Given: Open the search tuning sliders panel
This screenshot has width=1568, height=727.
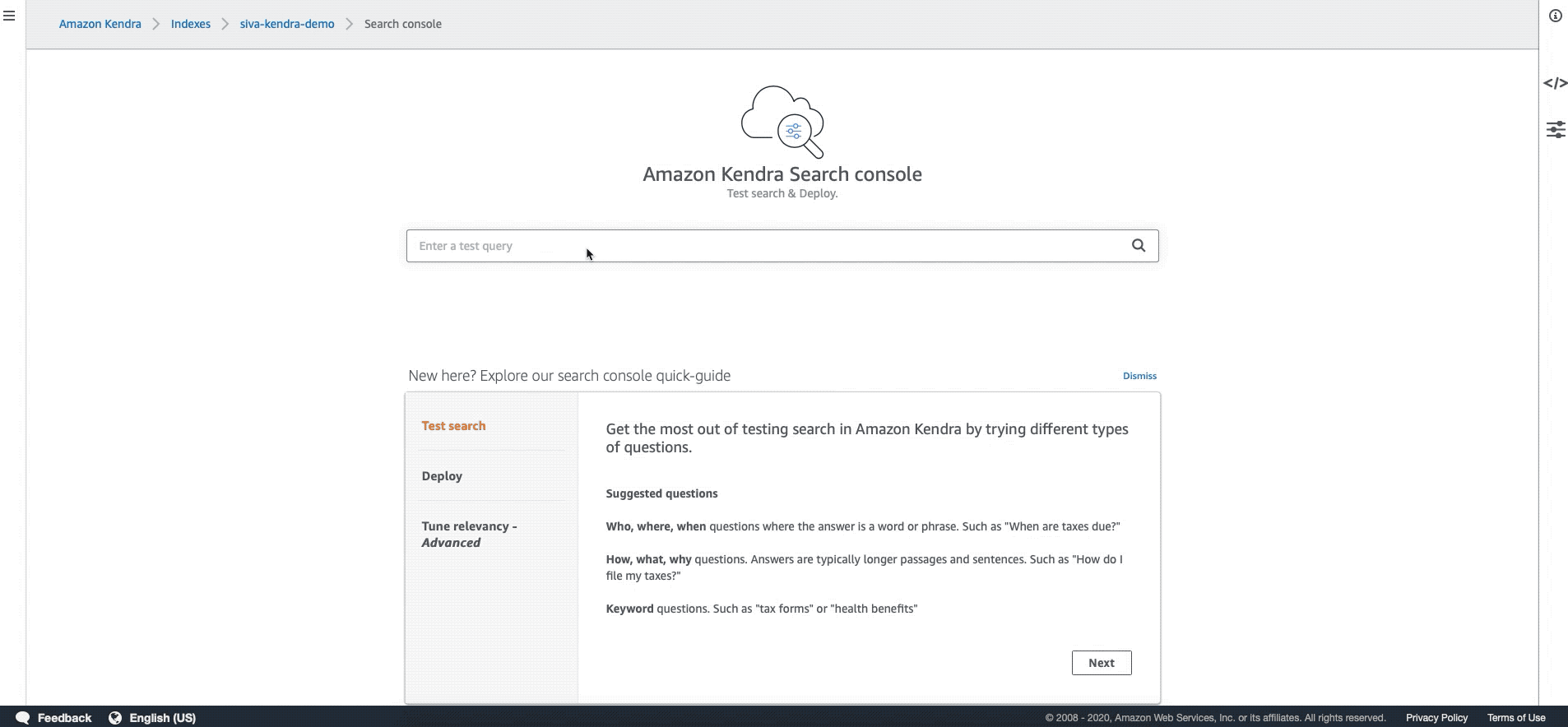Looking at the screenshot, I should (1555, 129).
